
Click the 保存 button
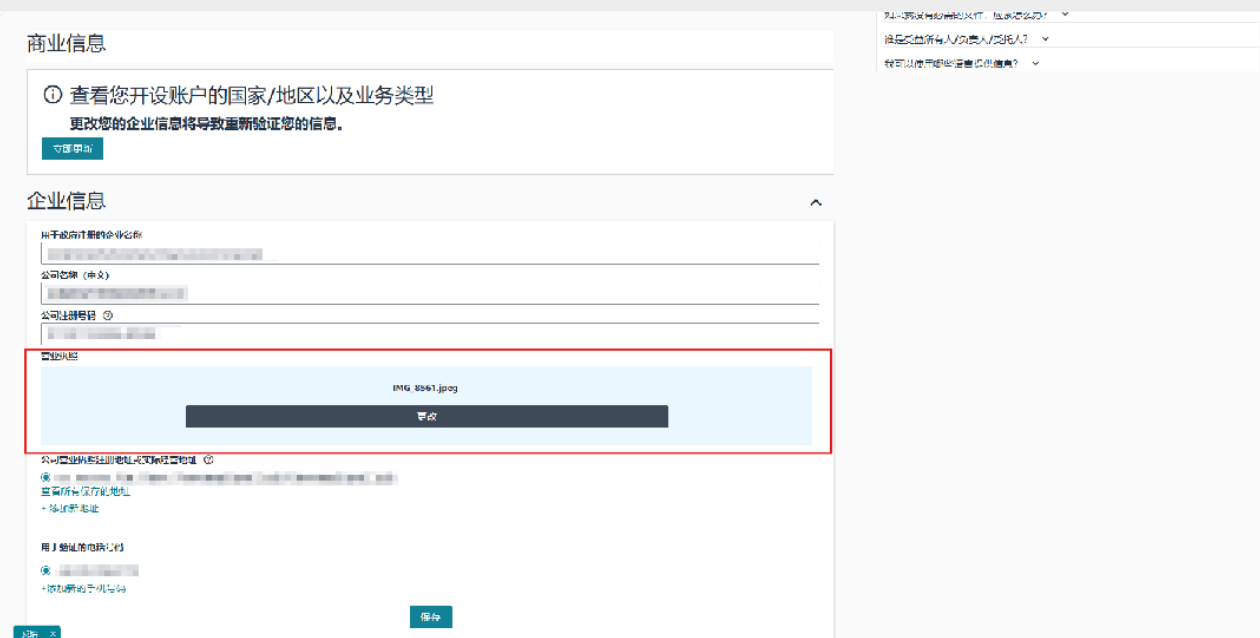click(x=431, y=617)
